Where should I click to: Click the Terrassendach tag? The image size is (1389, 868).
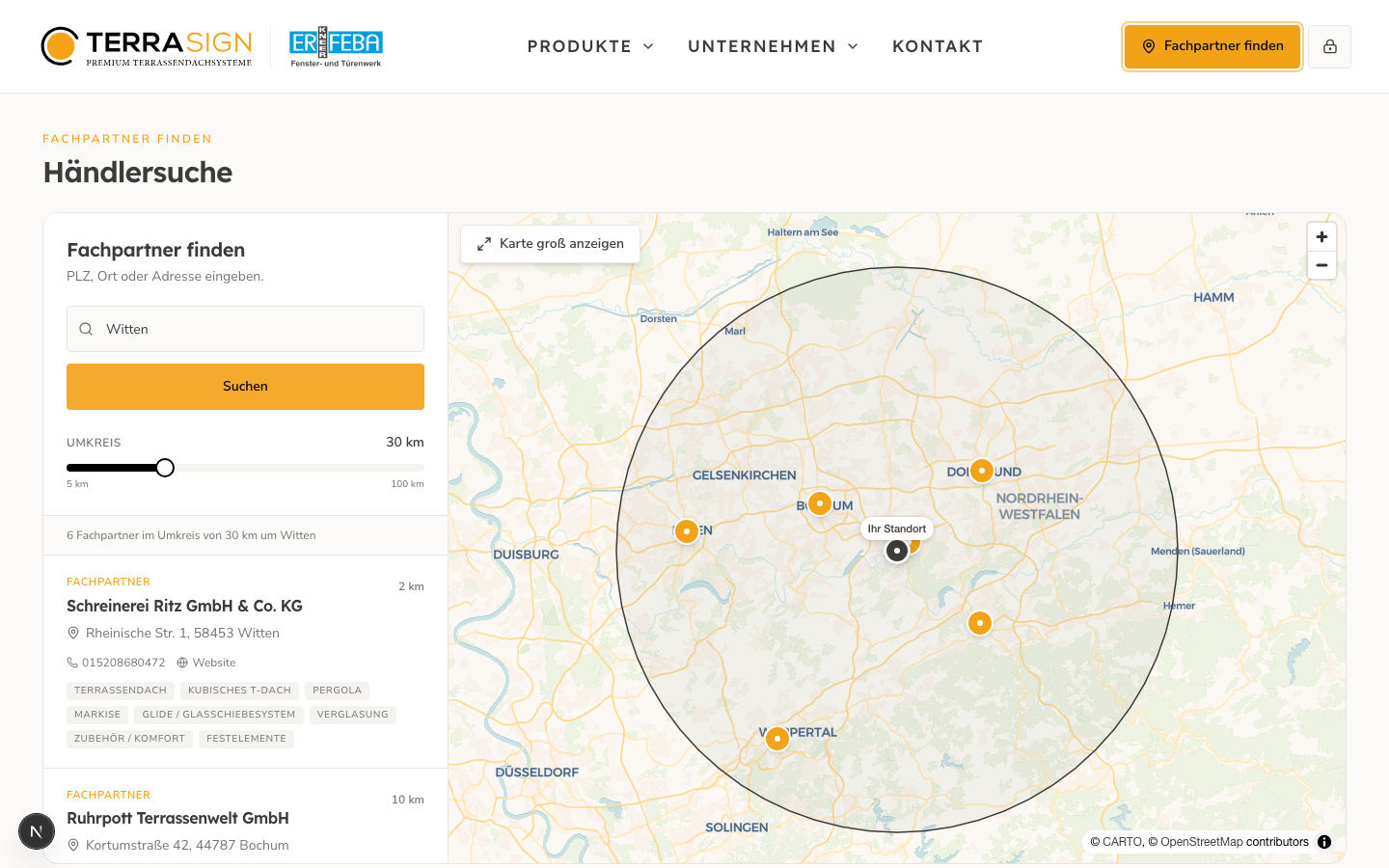[x=121, y=691]
